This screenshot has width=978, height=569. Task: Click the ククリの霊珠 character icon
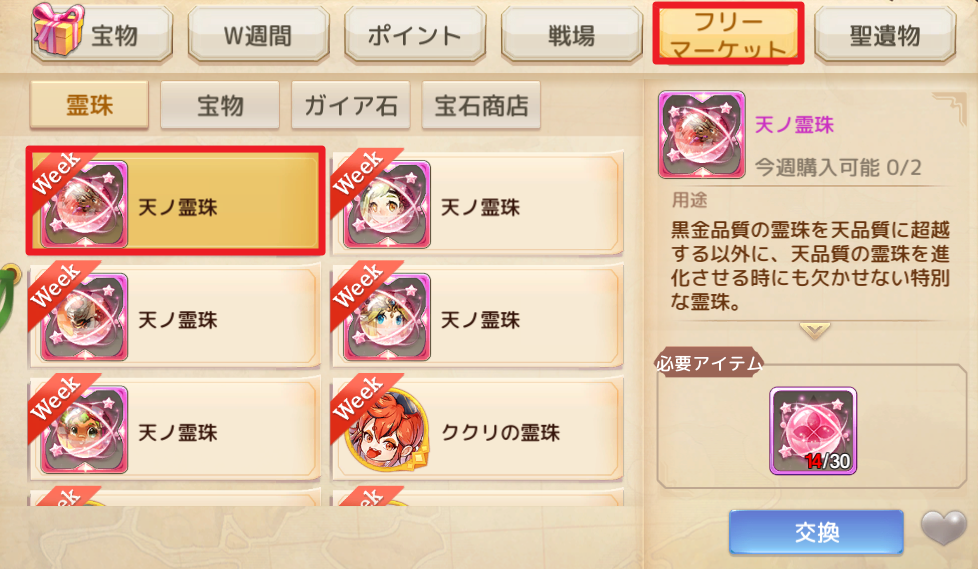click(387, 429)
